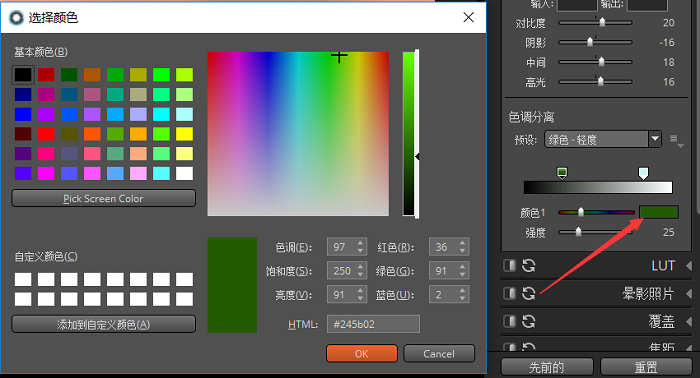Click Pick Screen Color button
Viewport: 700px width, 378px height.
[x=104, y=199]
